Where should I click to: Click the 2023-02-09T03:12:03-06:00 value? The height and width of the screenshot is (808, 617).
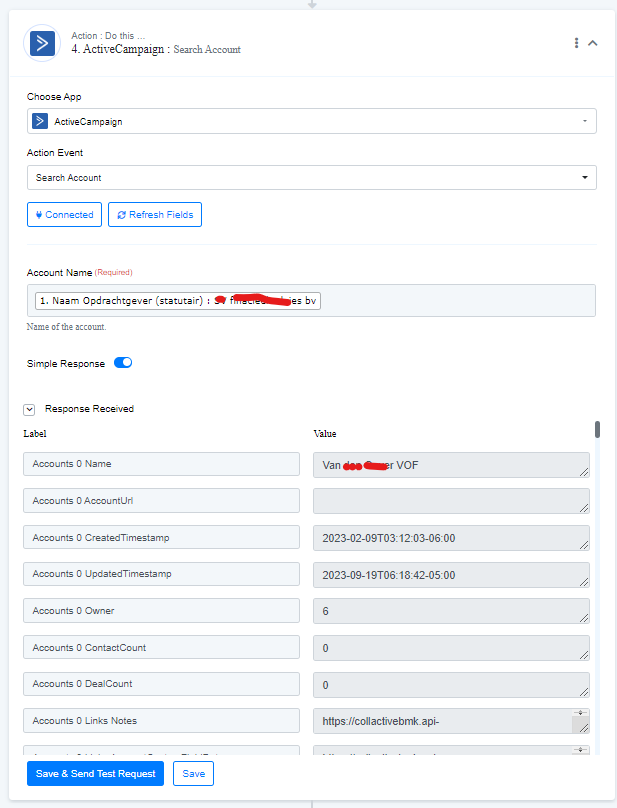(x=451, y=538)
